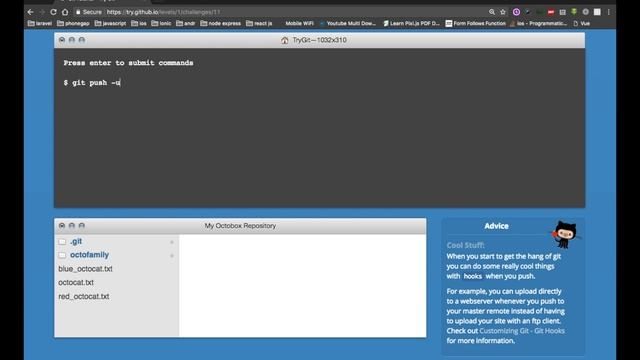Go back with the browser back arrow
The width and height of the screenshot is (640, 360).
(31, 12)
